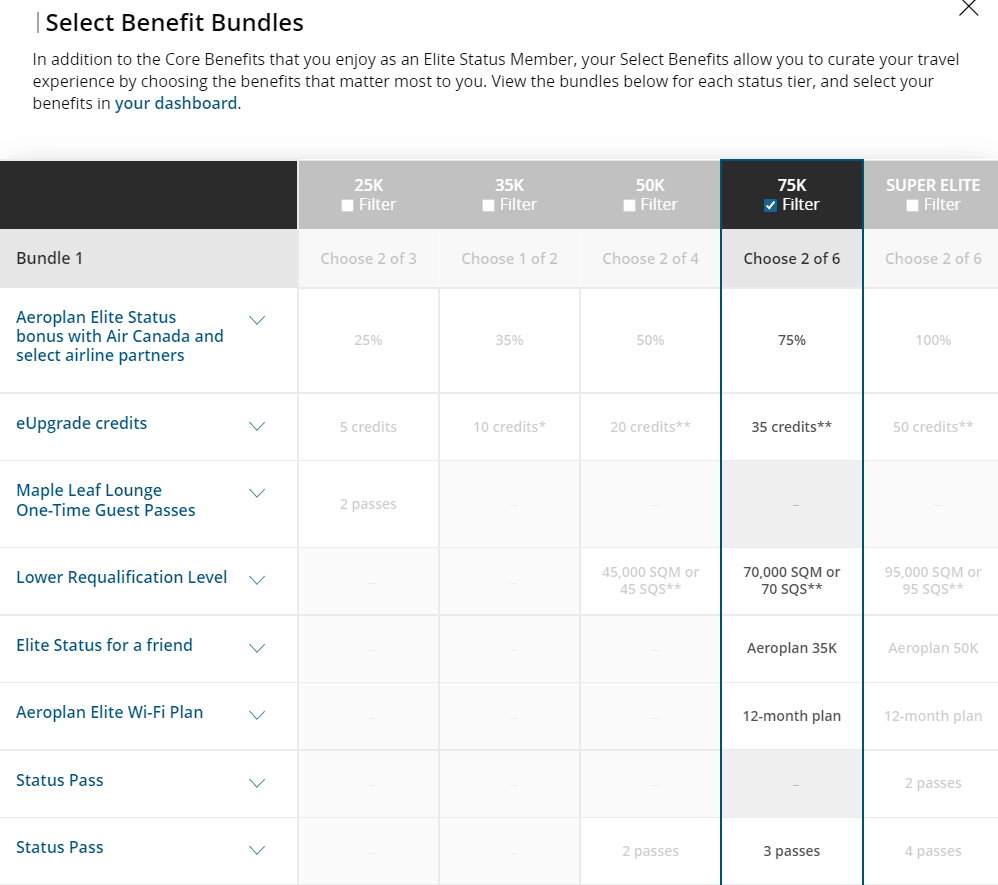Close the Select Benefit Bundles dialog
The height and width of the screenshot is (885, 998).
click(x=968, y=8)
